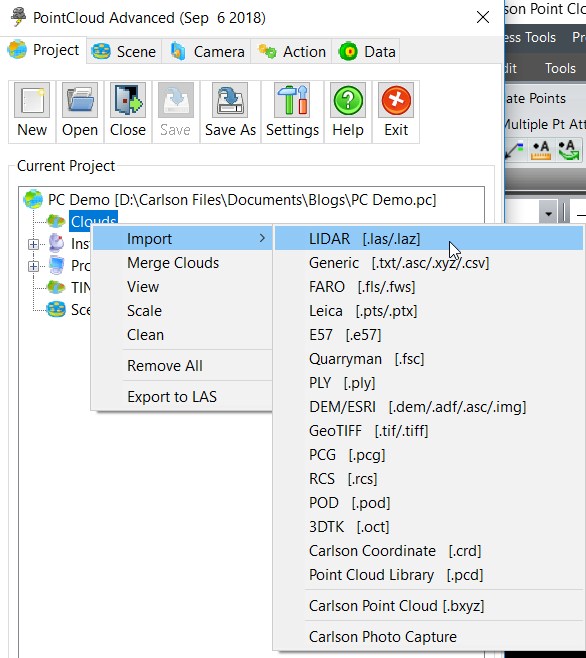
Task: Click the point text annotation icon in background window
Action: (x=541, y=151)
